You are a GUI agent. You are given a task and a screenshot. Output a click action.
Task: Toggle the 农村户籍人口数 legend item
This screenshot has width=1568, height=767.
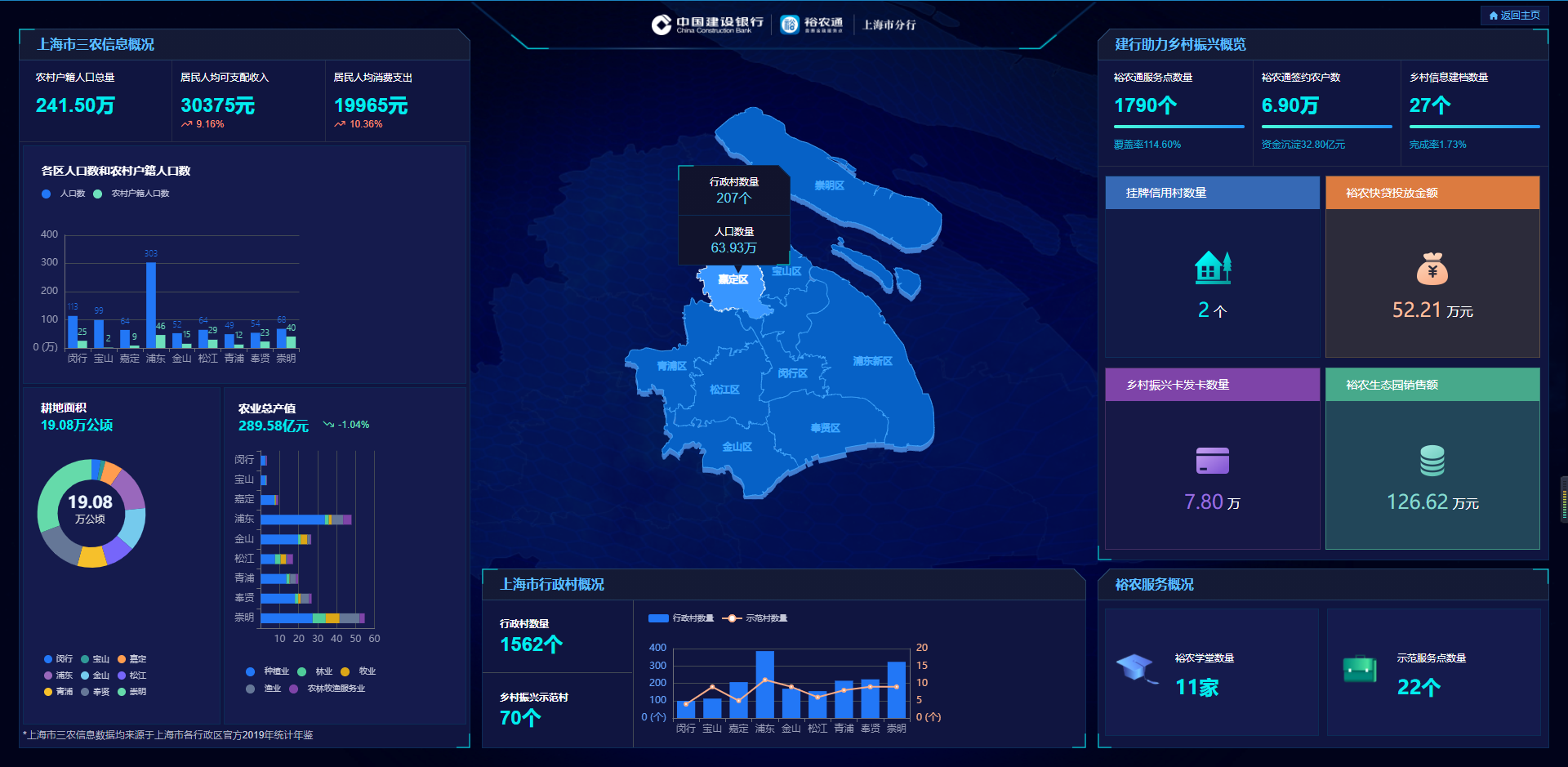[131, 194]
